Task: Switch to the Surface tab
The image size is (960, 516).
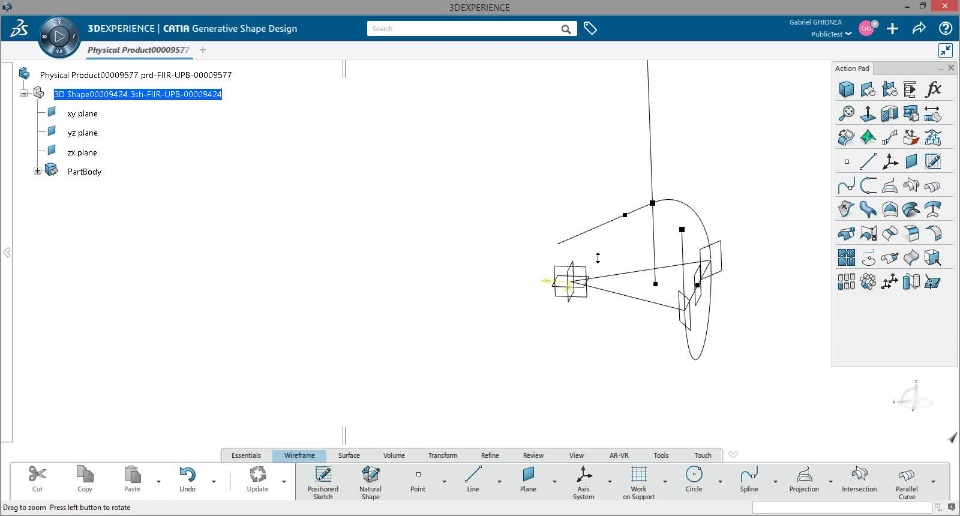Action: pyautogui.click(x=349, y=455)
